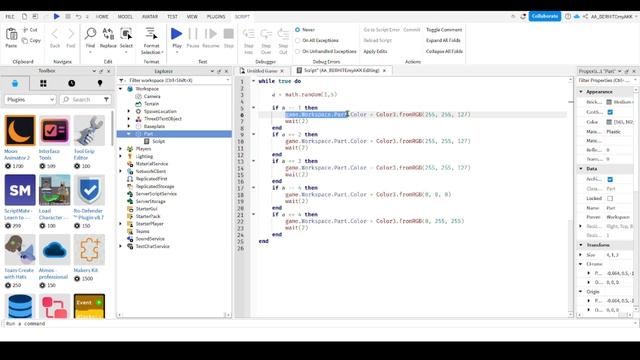
Task: Expand the Players node in Explorer
Action: click(121, 149)
